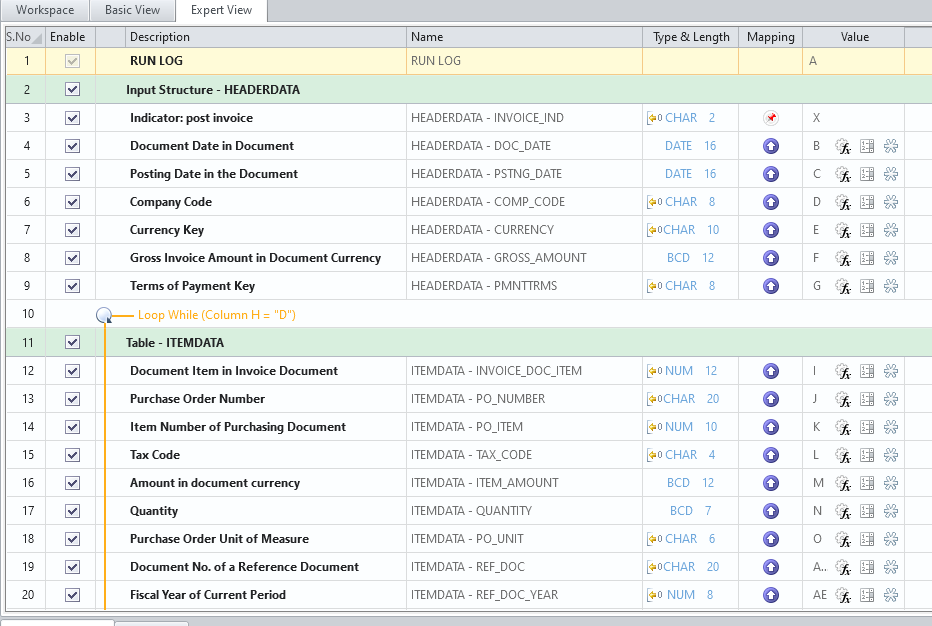Disable the Purchase Order Number field checkbox
932x626 pixels.
coord(73,399)
